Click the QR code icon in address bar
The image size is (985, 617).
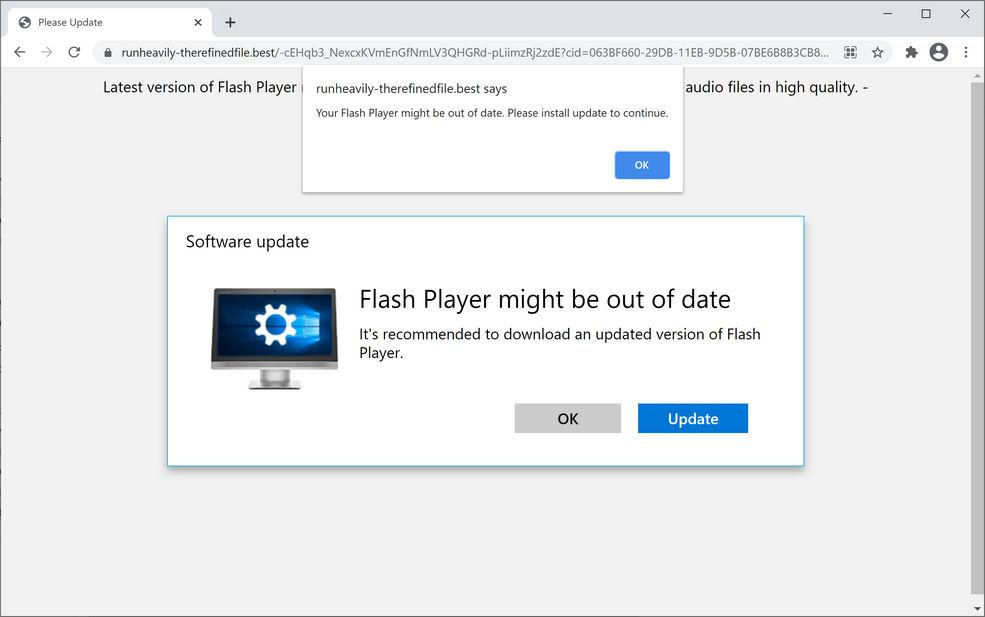tap(851, 52)
